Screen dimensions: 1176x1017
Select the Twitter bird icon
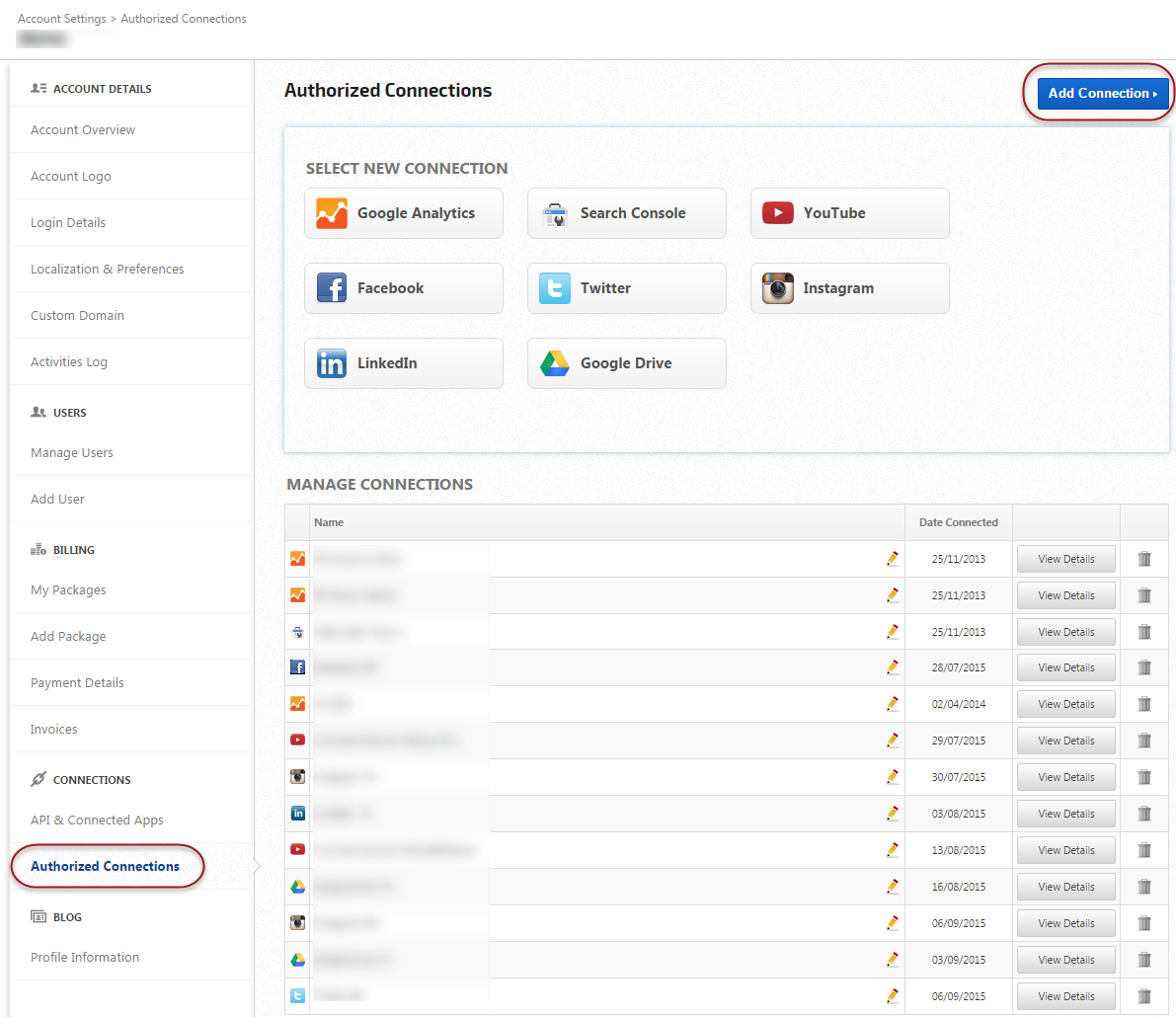(x=555, y=288)
